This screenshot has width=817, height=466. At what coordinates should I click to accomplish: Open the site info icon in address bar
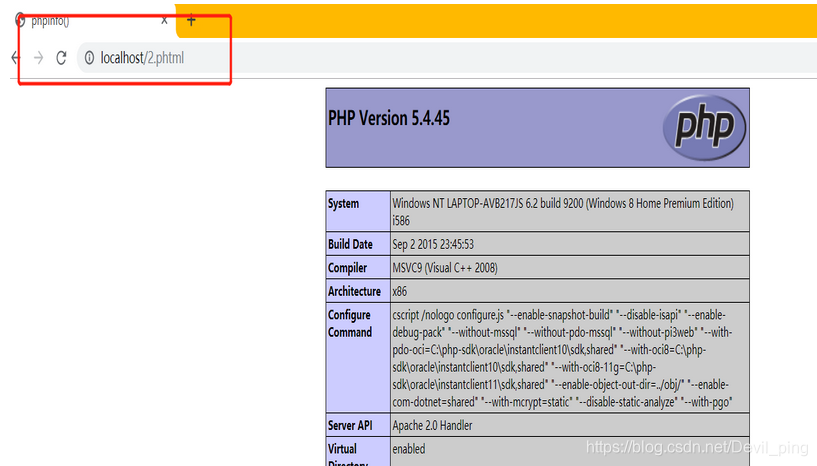(89, 58)
